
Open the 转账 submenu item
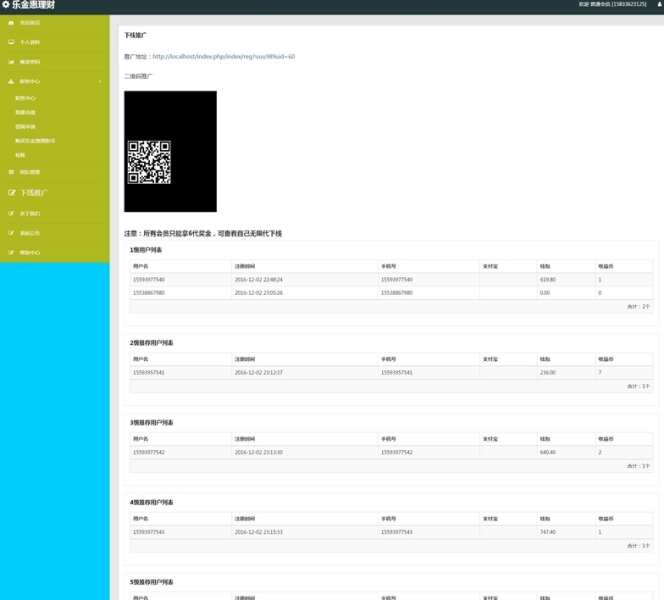[x=20, y=155]
